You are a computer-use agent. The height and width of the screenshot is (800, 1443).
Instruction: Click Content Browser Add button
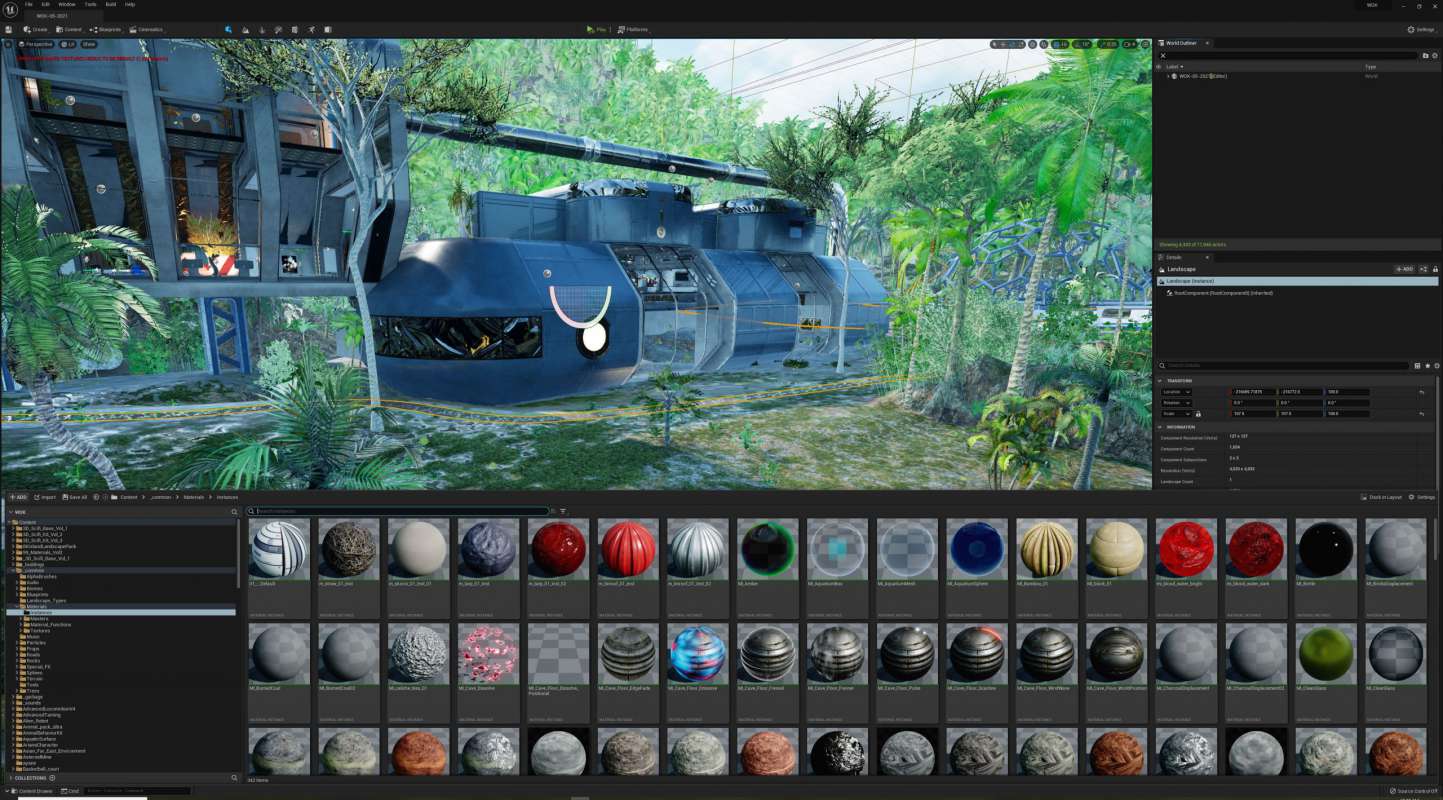pos(18,497)
